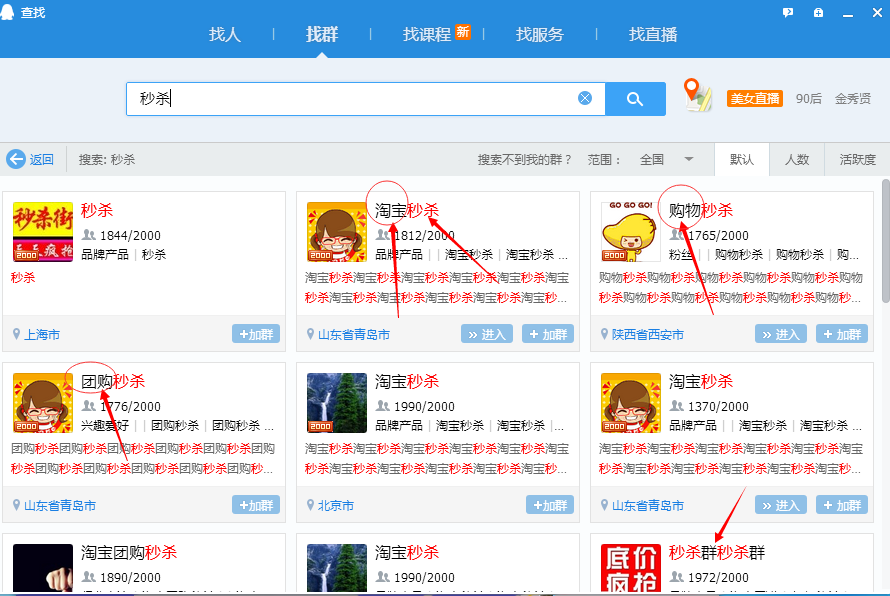Click the magnifier search button
The height and width of the screenshot is (596, 890).
pos(635,99)
